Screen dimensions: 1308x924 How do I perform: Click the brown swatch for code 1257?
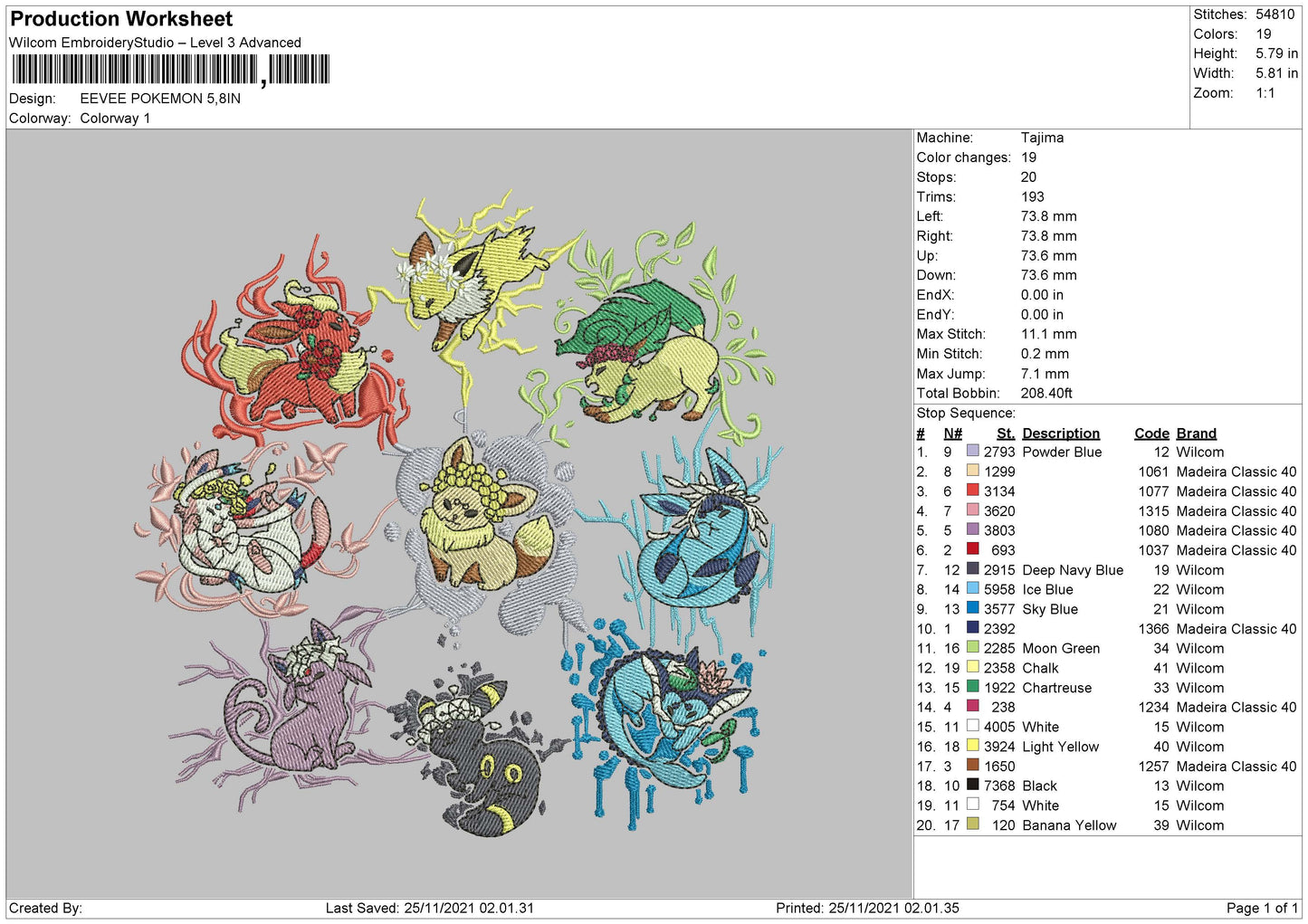point(972,765)
